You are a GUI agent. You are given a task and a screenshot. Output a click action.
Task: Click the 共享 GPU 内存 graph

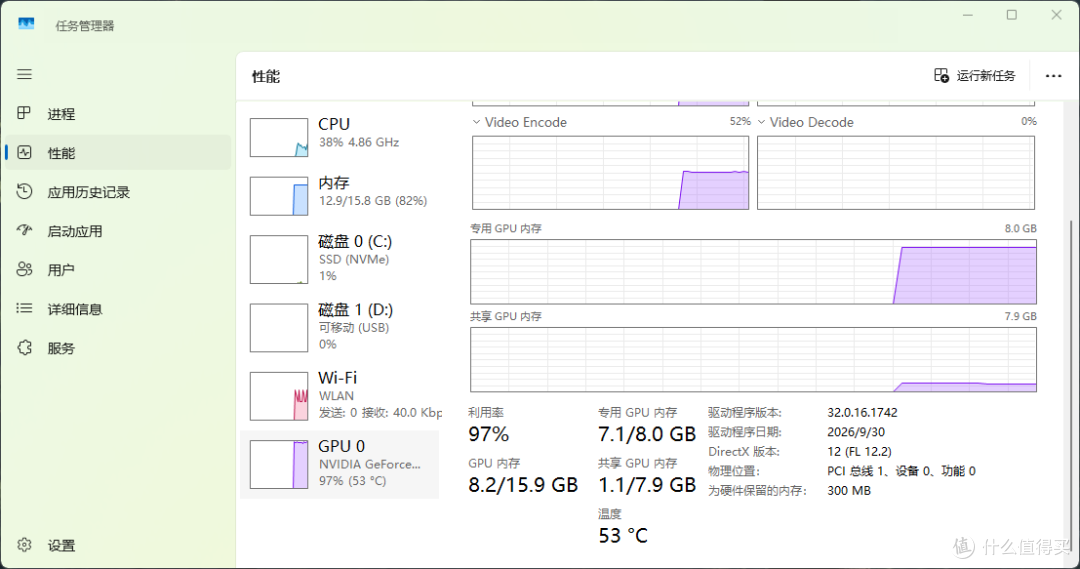(754, 360)
